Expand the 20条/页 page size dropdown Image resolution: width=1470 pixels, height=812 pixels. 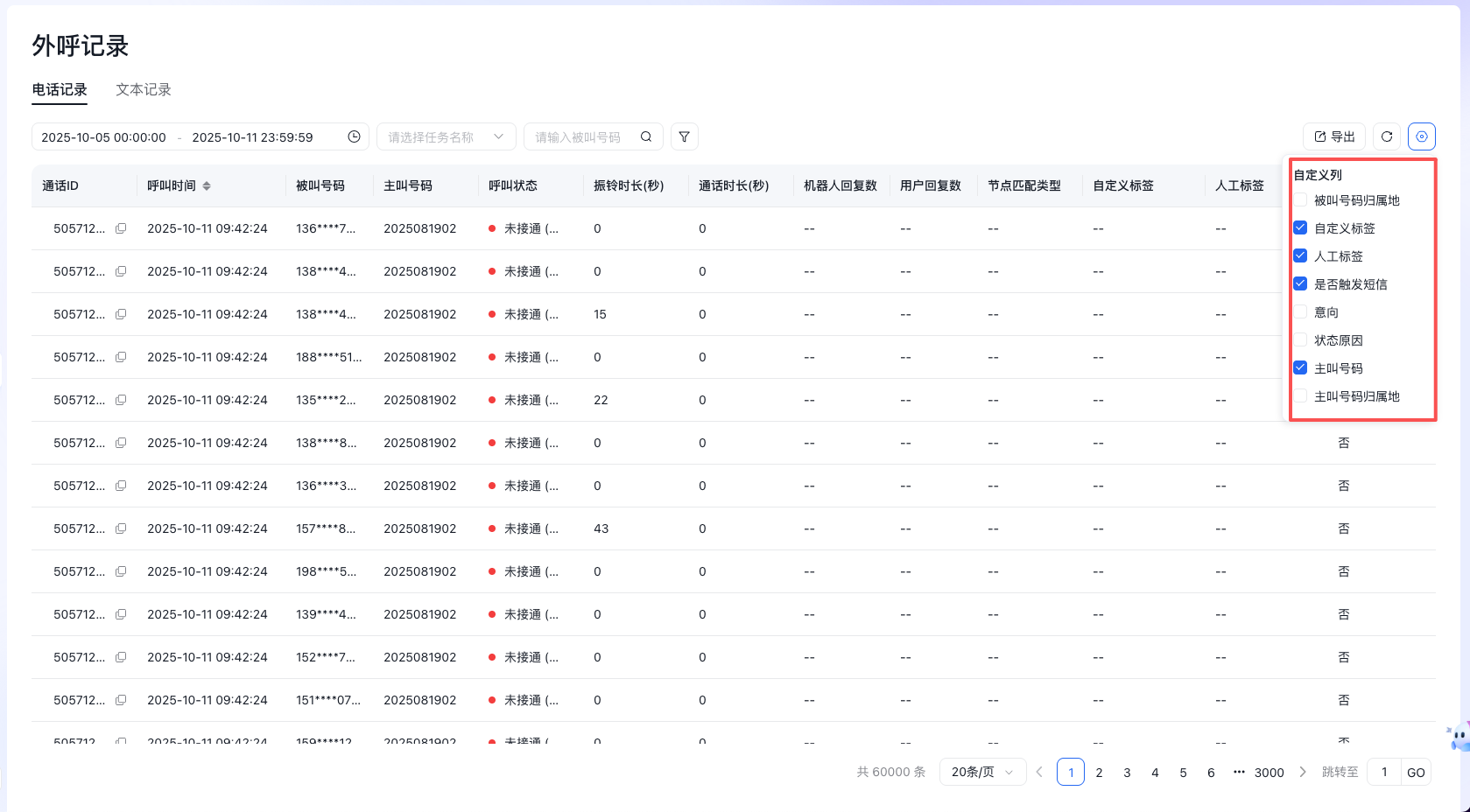tap(982, 772)
